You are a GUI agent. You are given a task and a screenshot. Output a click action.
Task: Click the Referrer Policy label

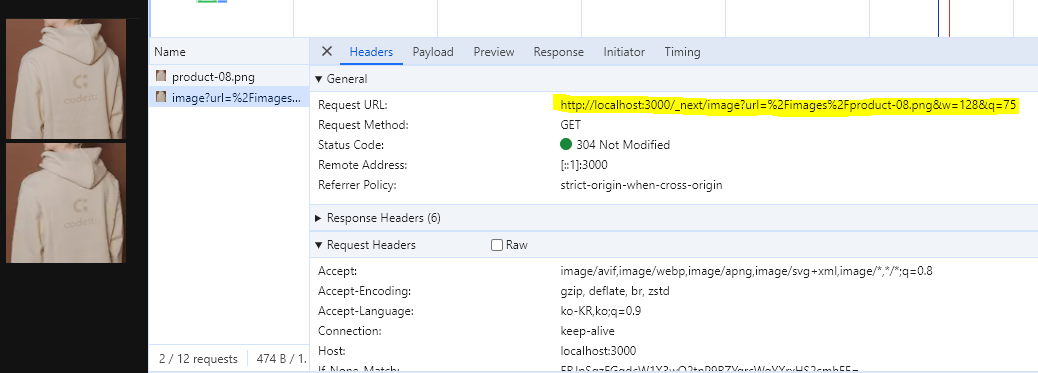pyautogui.click(x=357, y=185)
